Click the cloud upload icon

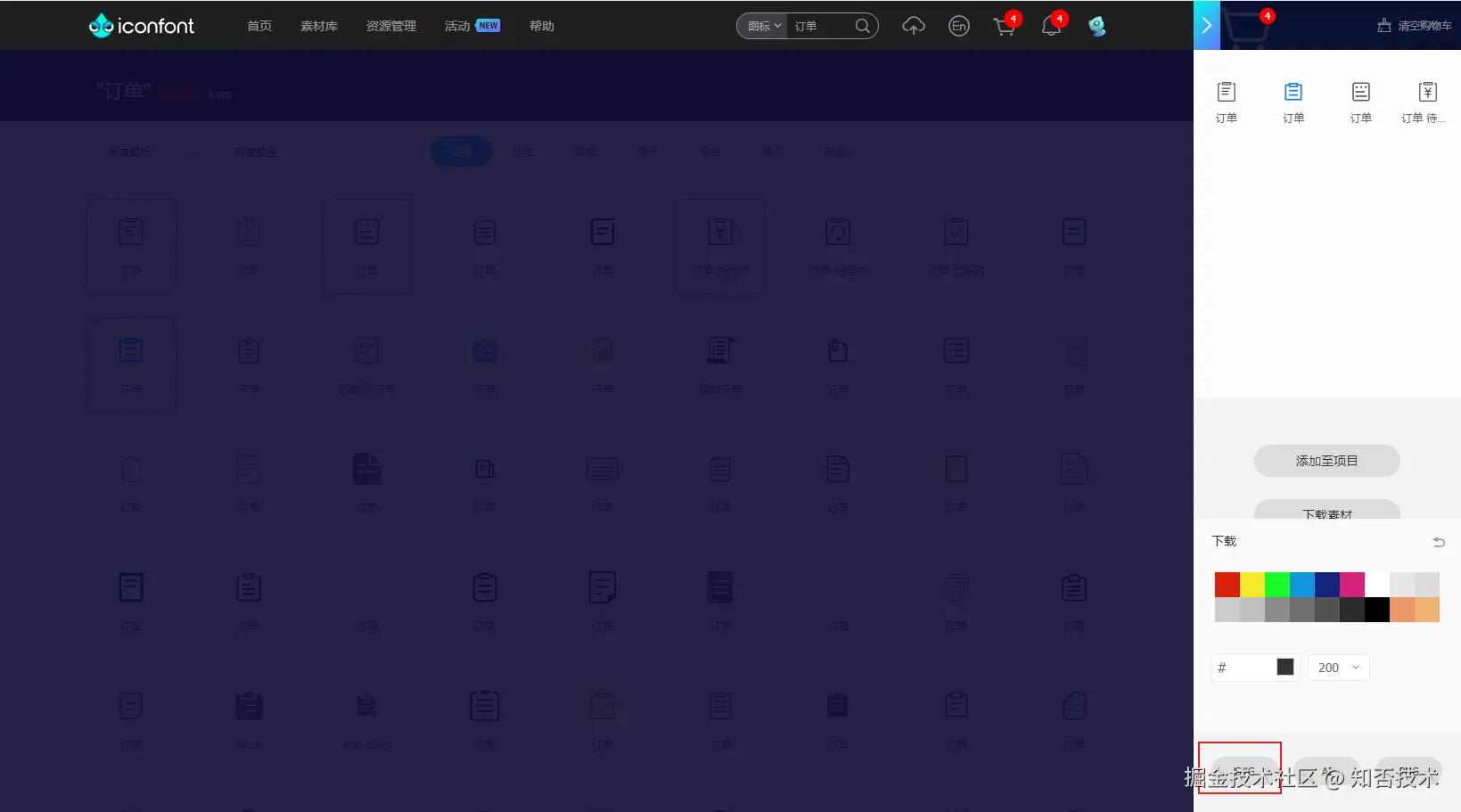point(914,26)
